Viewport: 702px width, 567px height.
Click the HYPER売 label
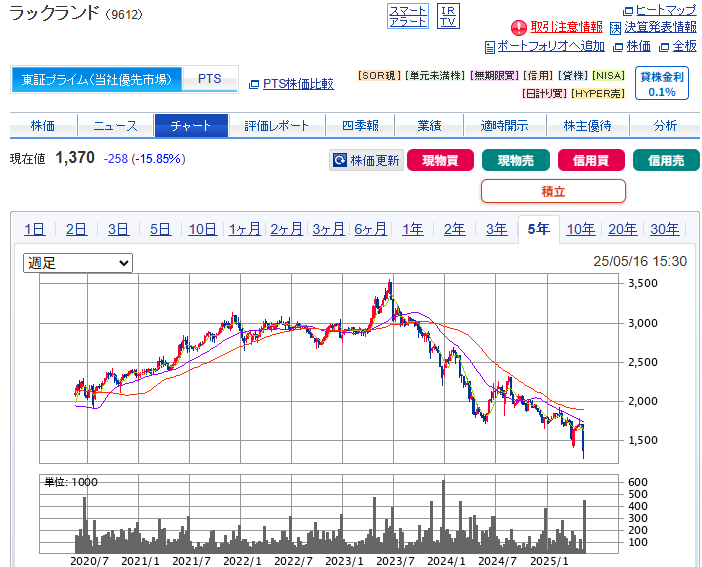tap(598, 94)
